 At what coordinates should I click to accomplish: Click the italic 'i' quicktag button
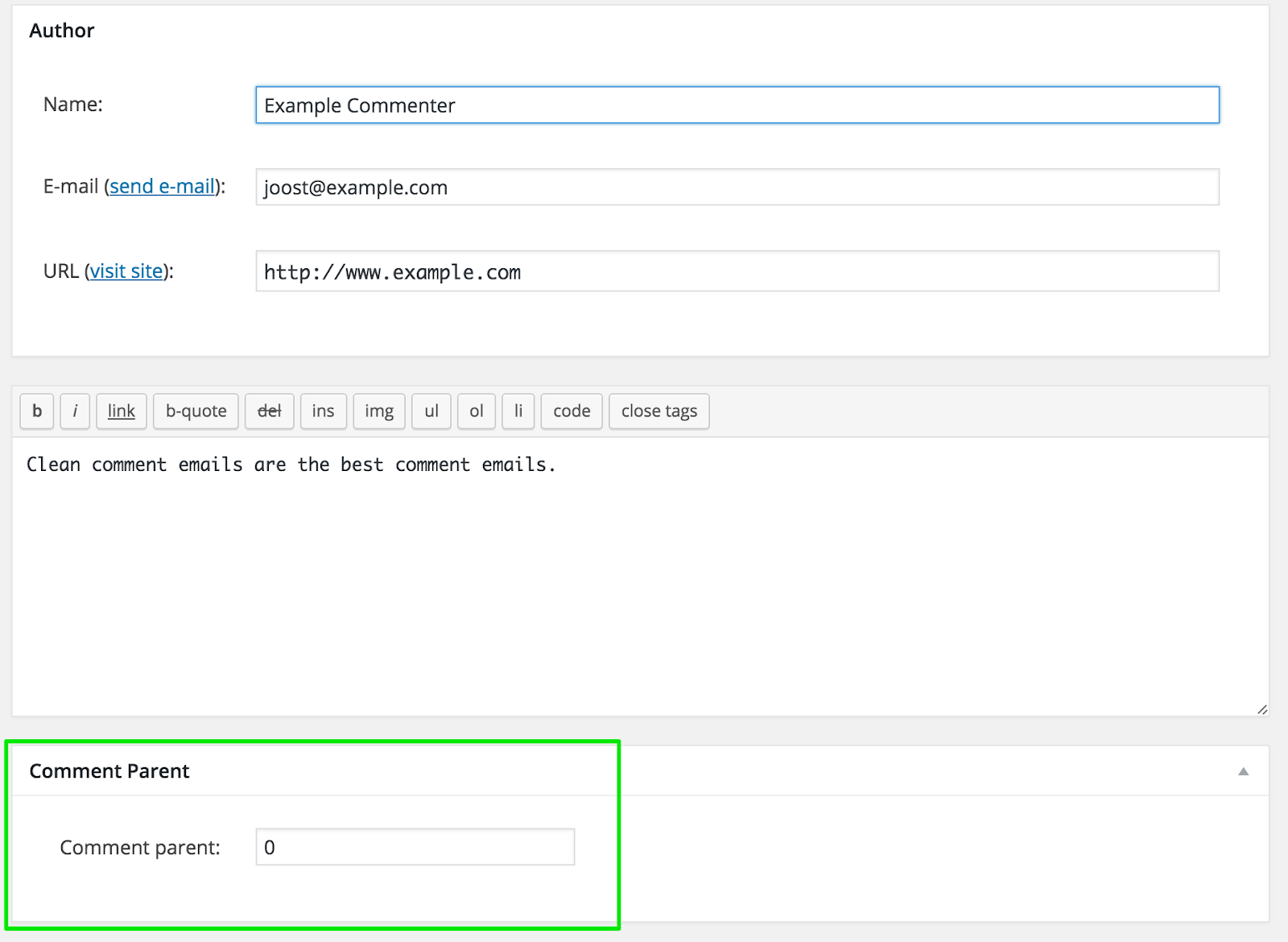pos(75,411)
